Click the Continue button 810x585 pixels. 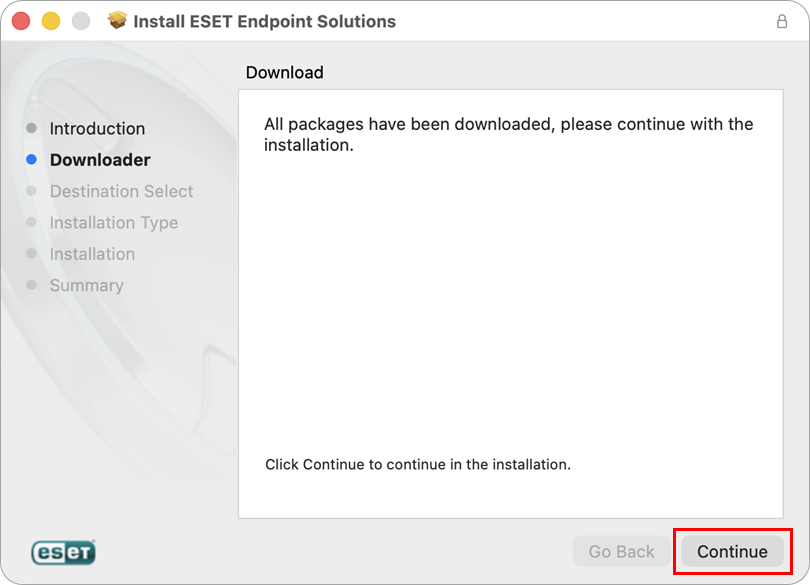[732, 551]
